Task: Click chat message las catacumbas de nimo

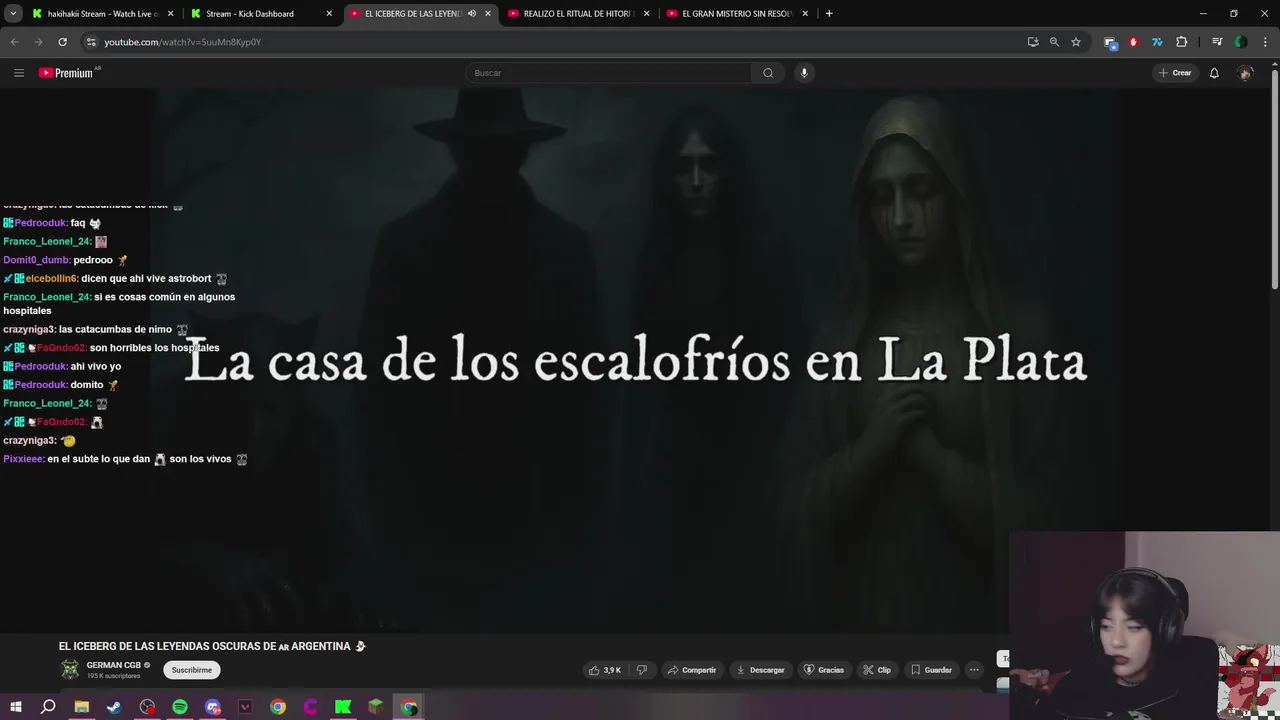Action: (115, 330)
